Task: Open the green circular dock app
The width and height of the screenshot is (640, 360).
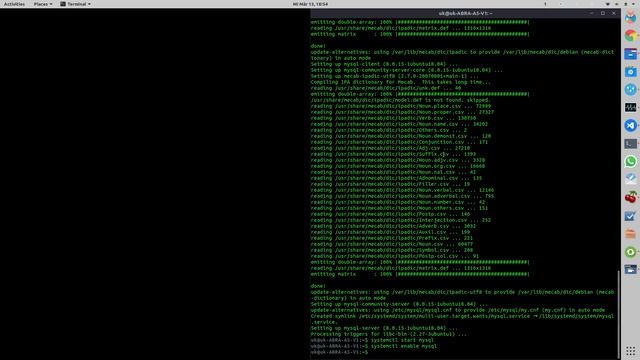Action: pos(630,251)
